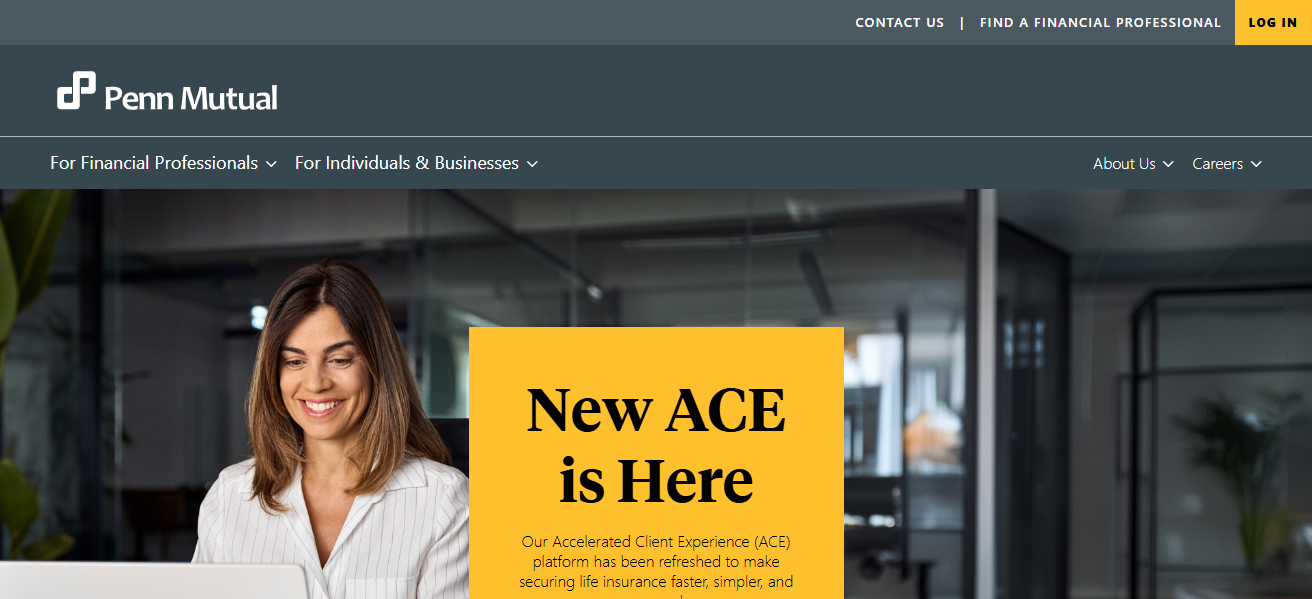Select Find a Financial Professional link
Viewport: 1312px width, 599px height.
pos(1100,22)
